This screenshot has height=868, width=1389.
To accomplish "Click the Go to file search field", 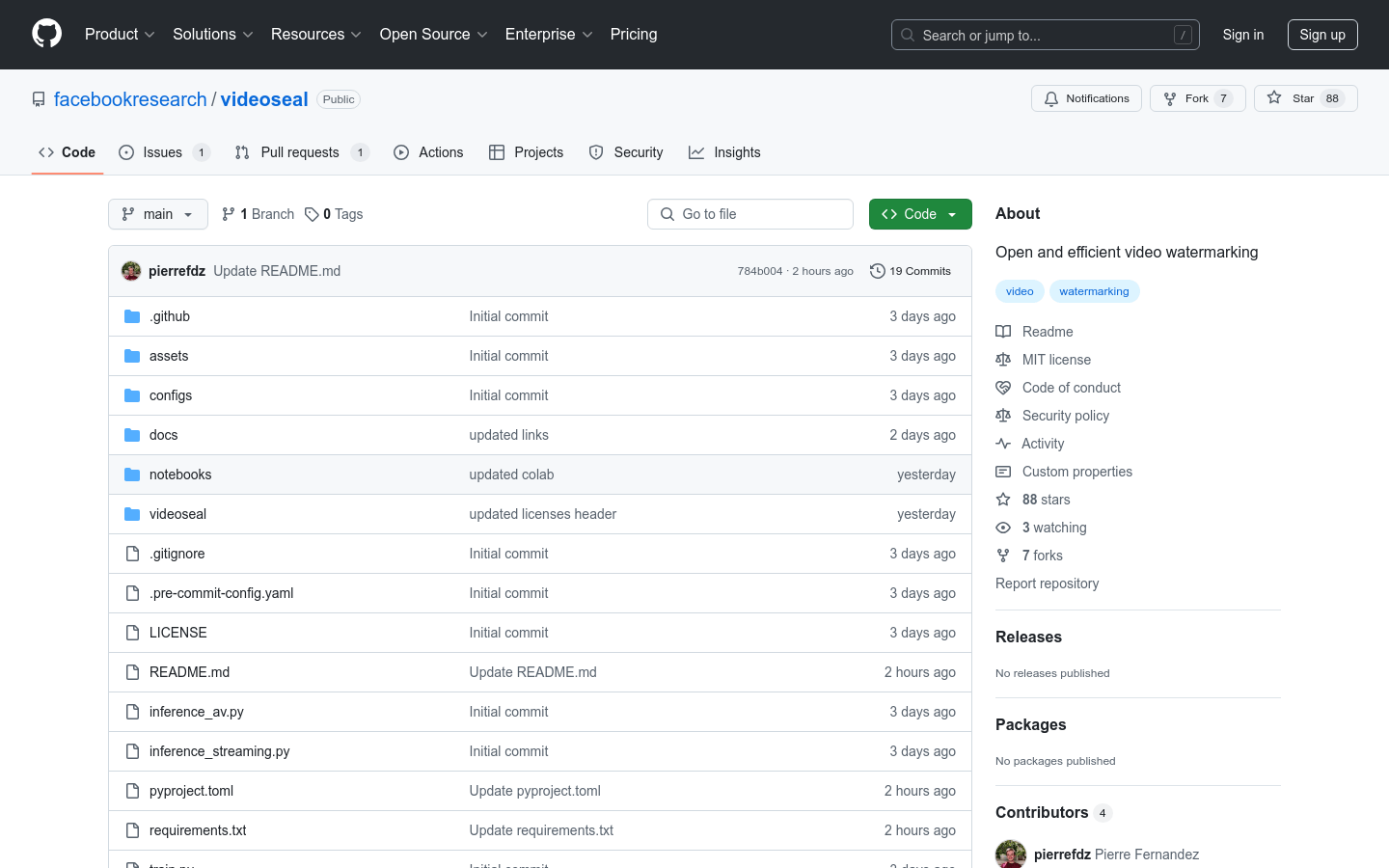I will [x=750, y=214].
